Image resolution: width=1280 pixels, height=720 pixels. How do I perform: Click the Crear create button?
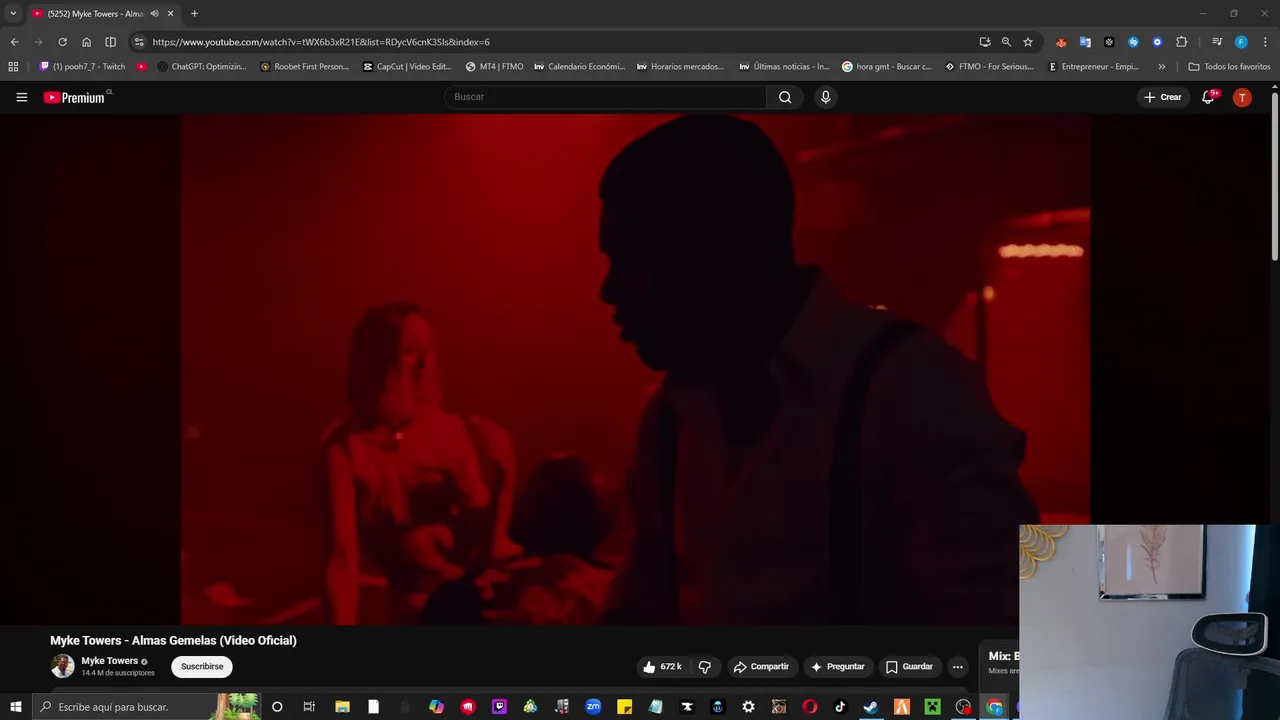coord(1163,97)
